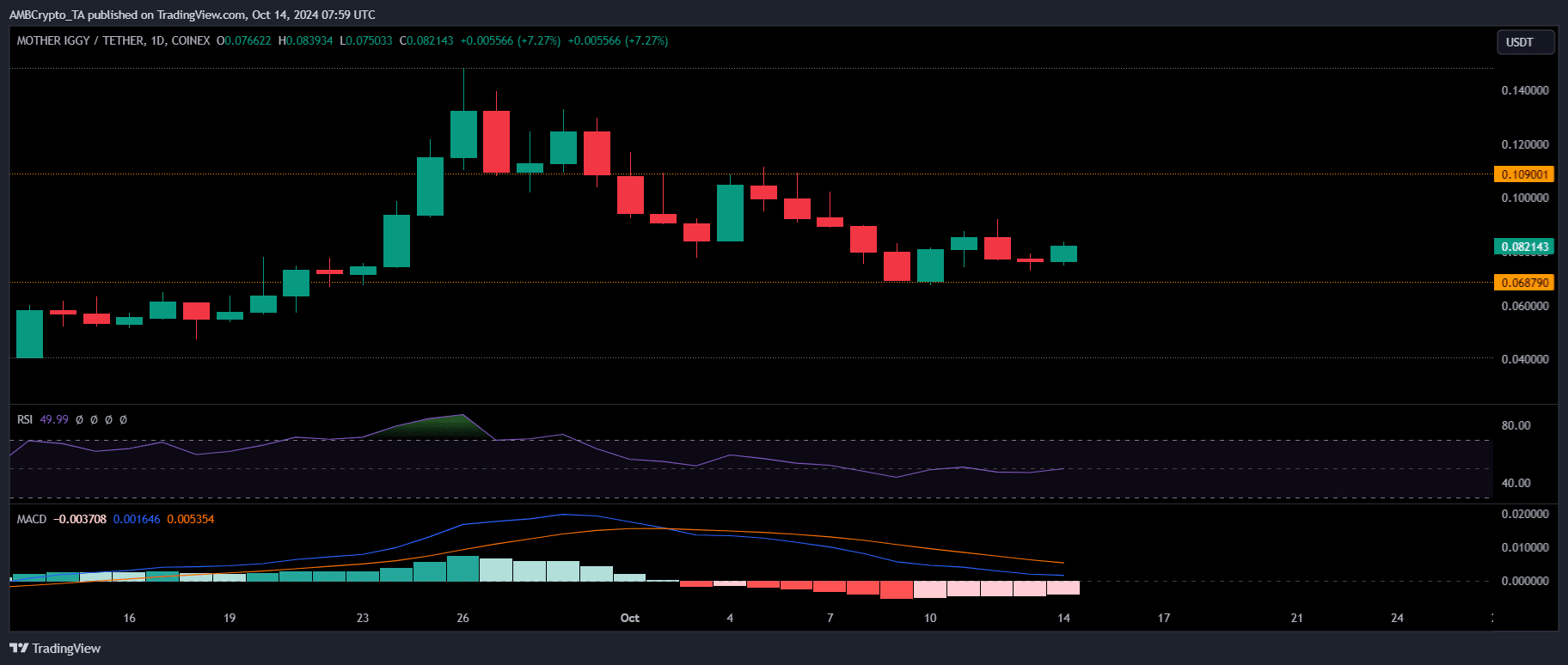Click the TradingView logo
This screenshot has width=1568, height=665.
pos(55,649)
